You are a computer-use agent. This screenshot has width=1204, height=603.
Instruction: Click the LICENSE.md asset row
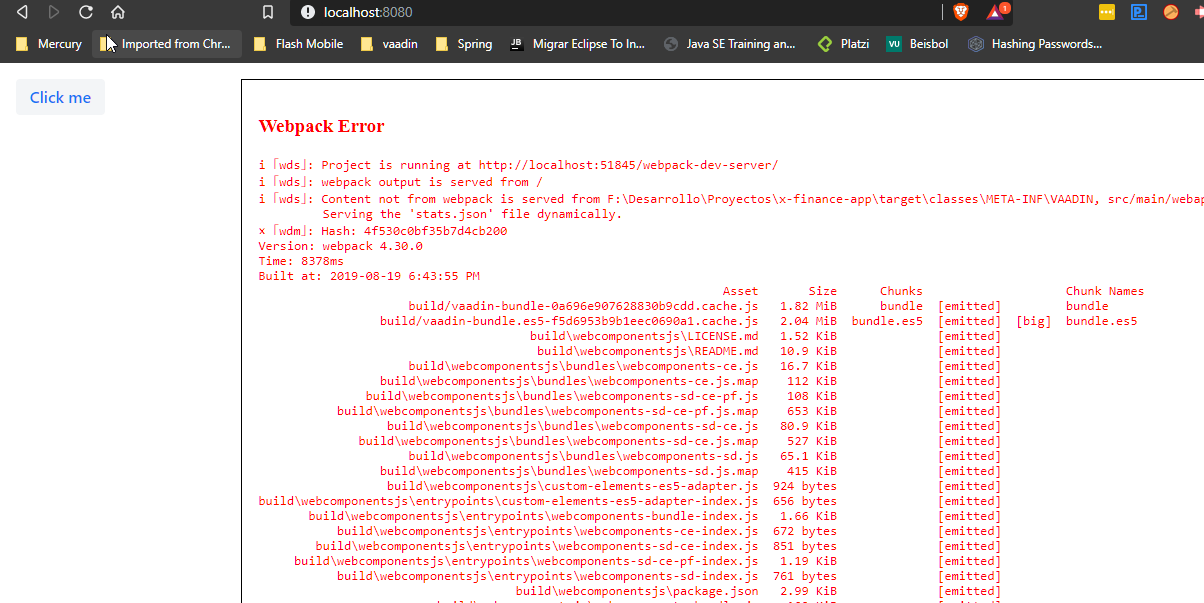click(x=644, y=336)
